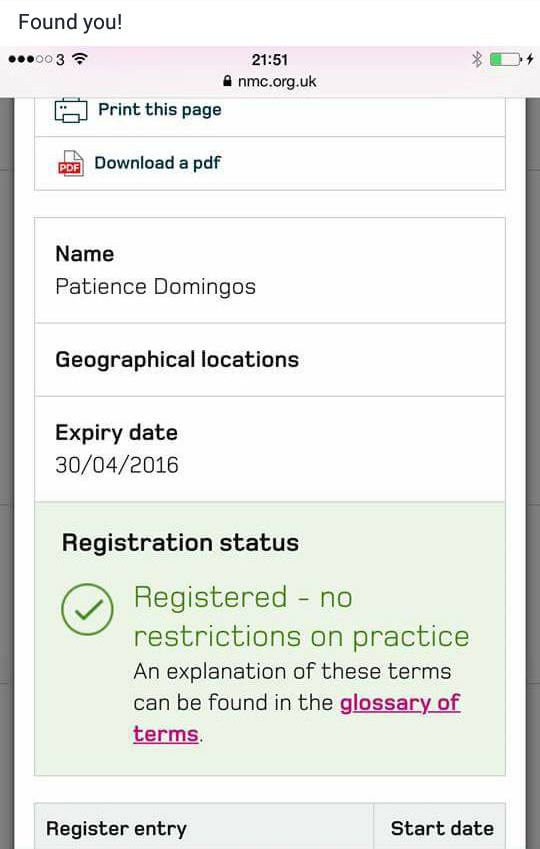540x849 pixels.
Task: Click the Patience Domingos name text
Action: click(155, 287)
